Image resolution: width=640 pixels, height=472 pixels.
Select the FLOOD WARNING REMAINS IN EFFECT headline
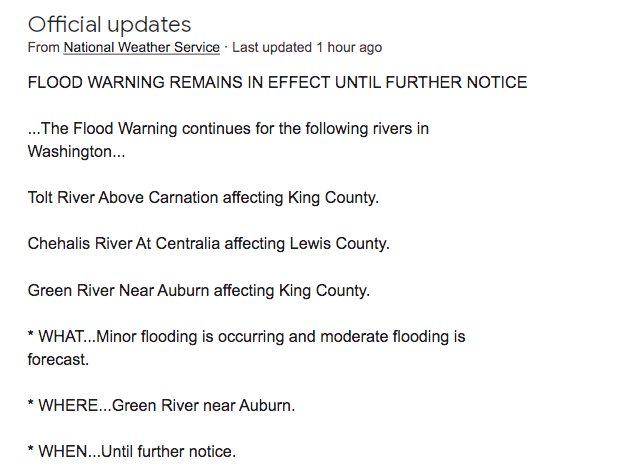(277, 82)
